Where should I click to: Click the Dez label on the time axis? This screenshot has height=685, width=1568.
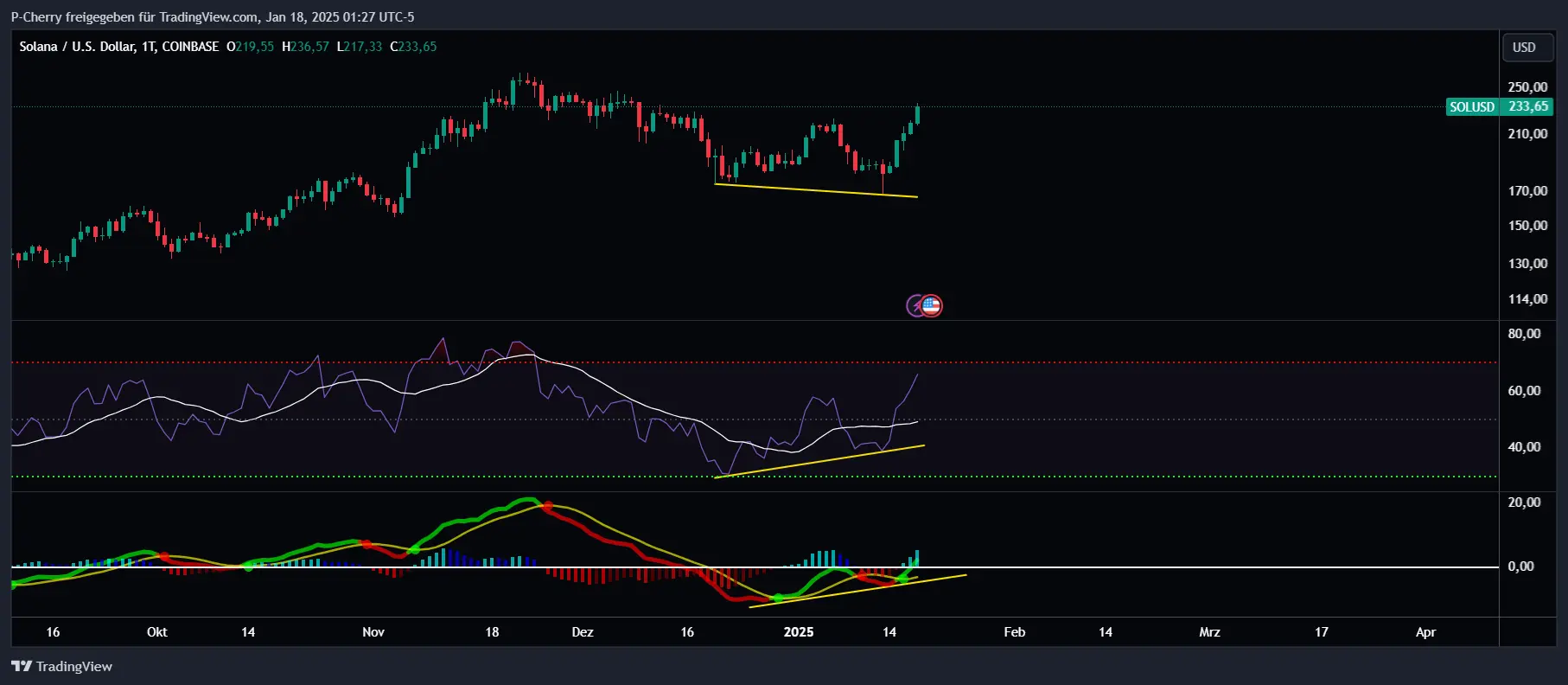pyautogui.click(x=583, y=632)
